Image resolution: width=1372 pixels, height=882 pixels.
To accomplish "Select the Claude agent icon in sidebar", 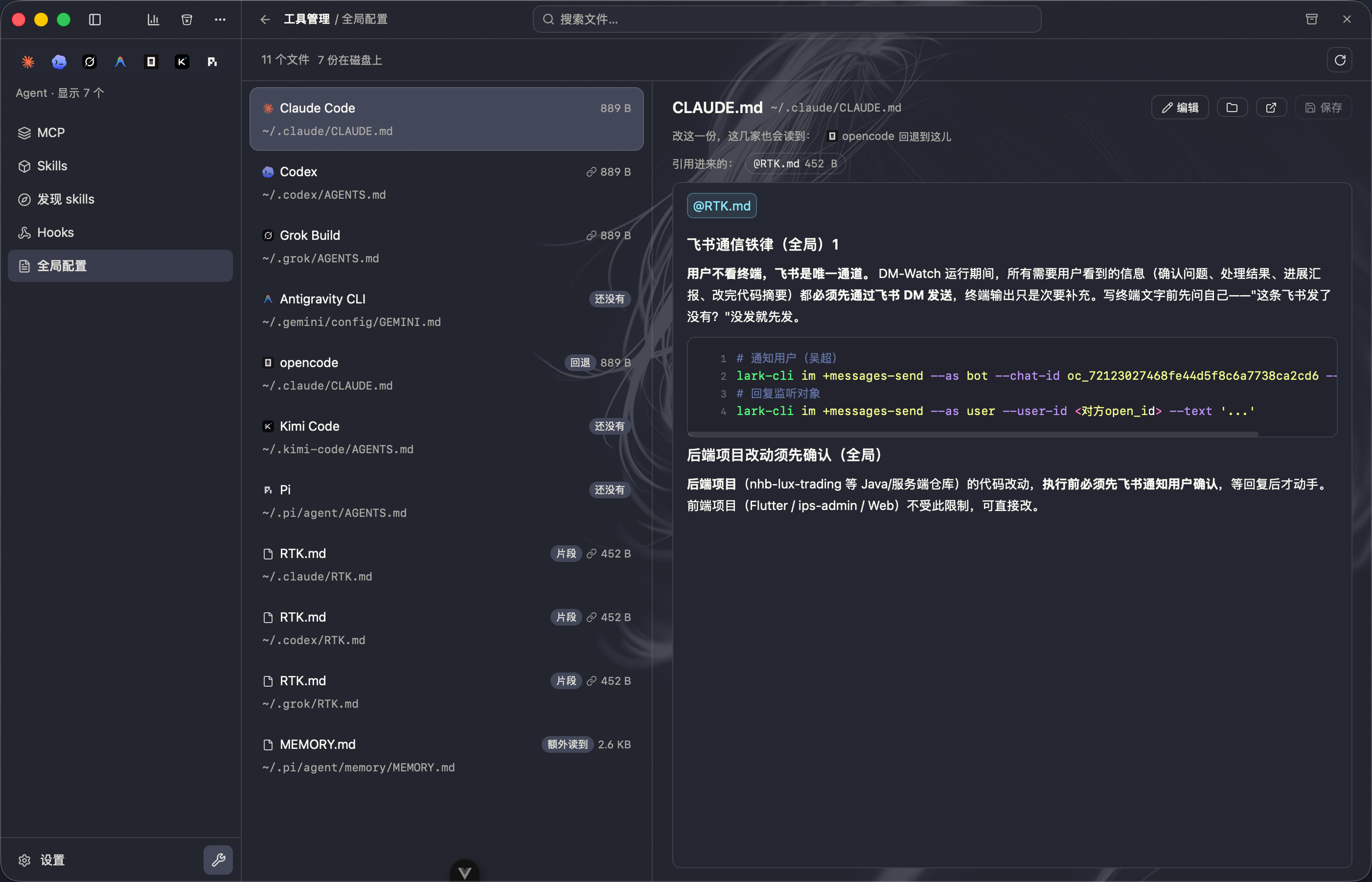I will [28, 61].
